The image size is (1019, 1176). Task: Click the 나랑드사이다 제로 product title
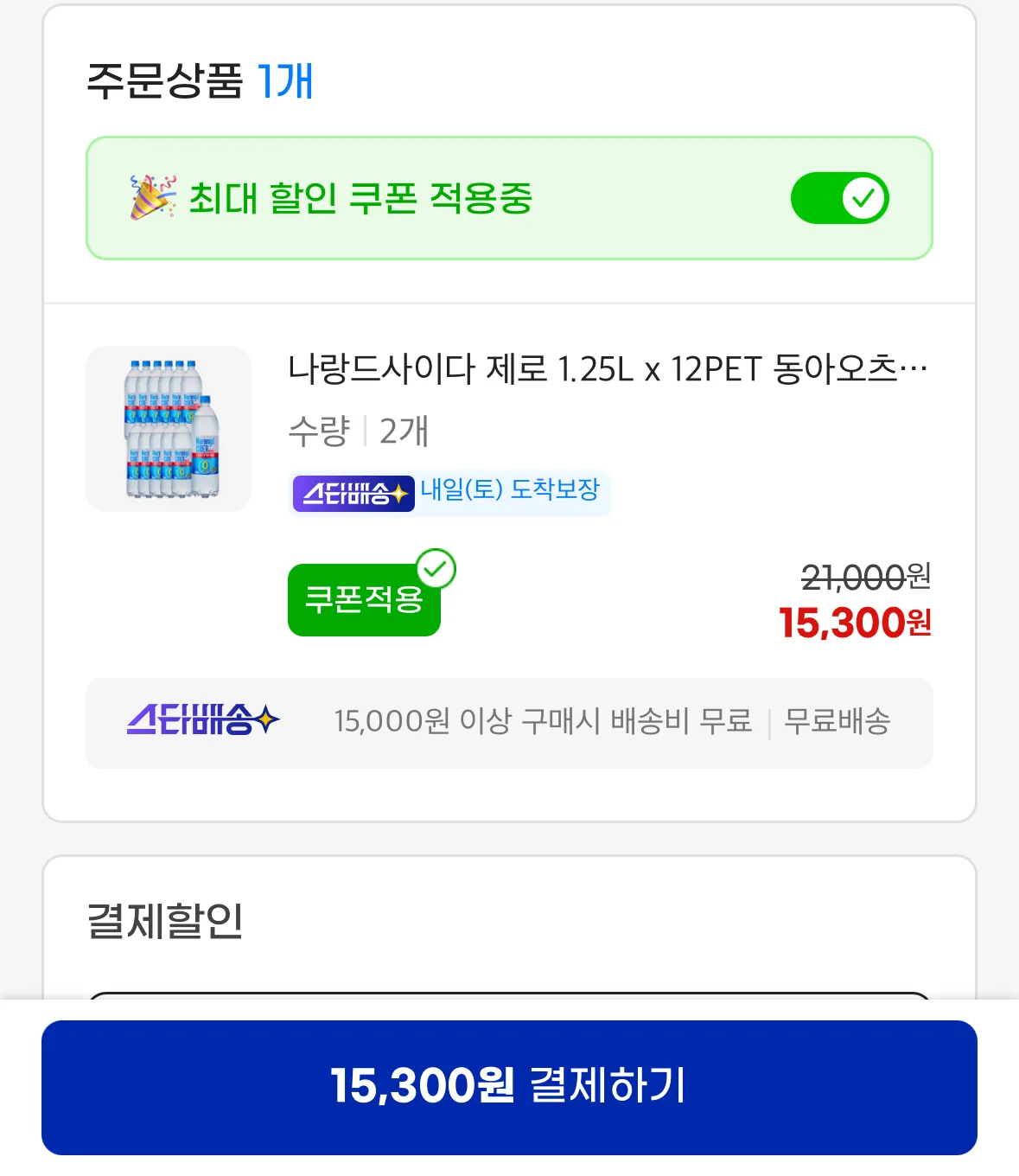pyautogui.click(x=607, y=369)
